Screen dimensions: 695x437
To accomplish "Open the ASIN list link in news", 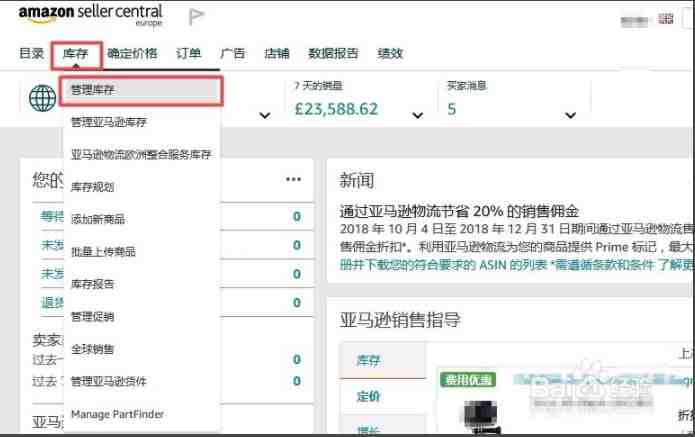I will [444, 265].
